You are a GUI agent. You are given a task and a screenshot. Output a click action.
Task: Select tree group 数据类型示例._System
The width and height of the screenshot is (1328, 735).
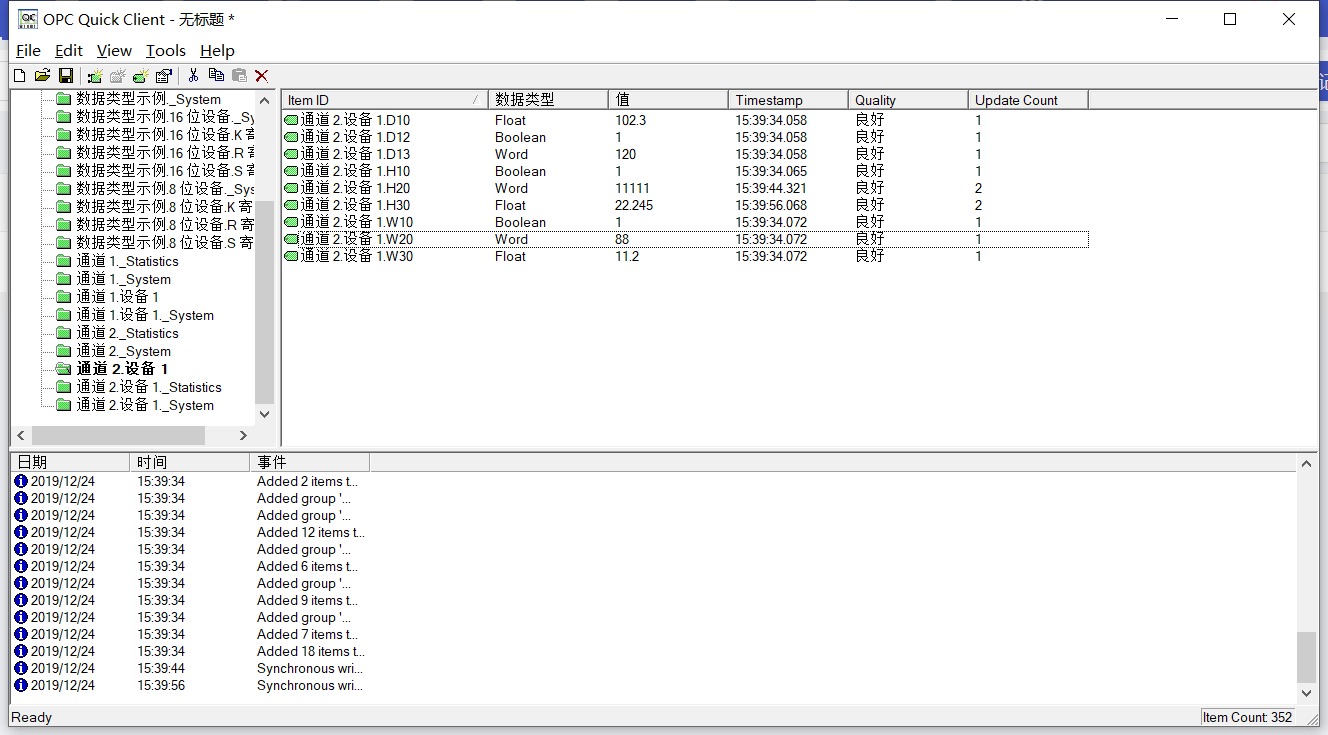point(148,99)
